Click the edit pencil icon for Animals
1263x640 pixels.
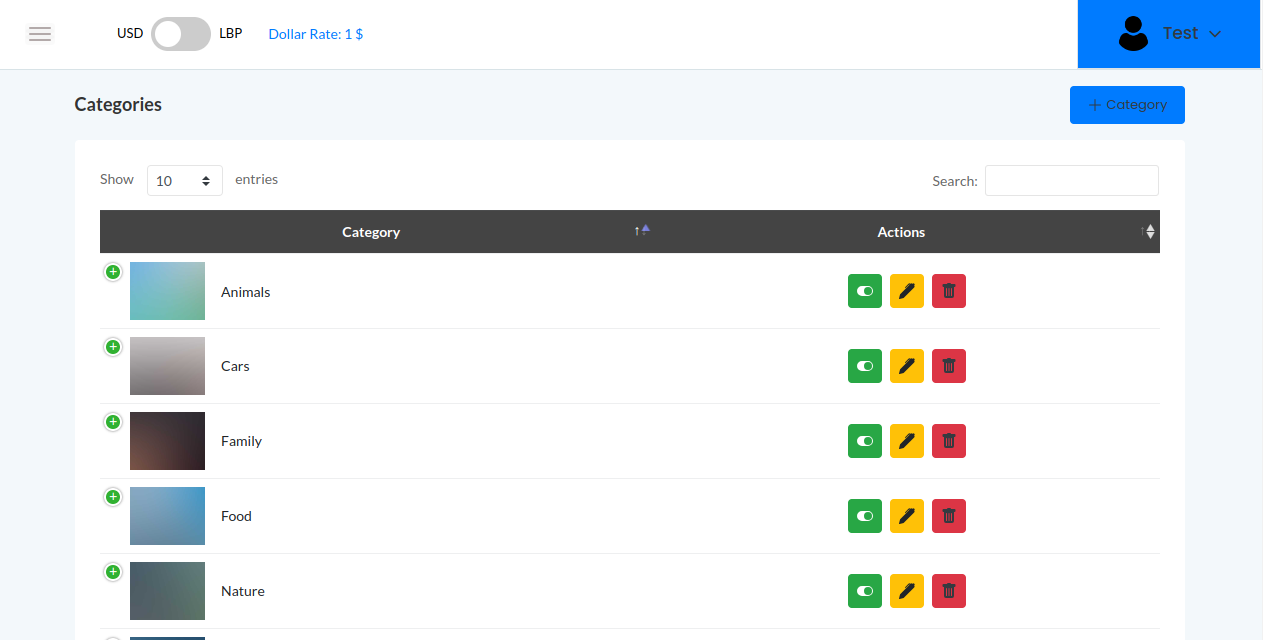pos(906,291)
